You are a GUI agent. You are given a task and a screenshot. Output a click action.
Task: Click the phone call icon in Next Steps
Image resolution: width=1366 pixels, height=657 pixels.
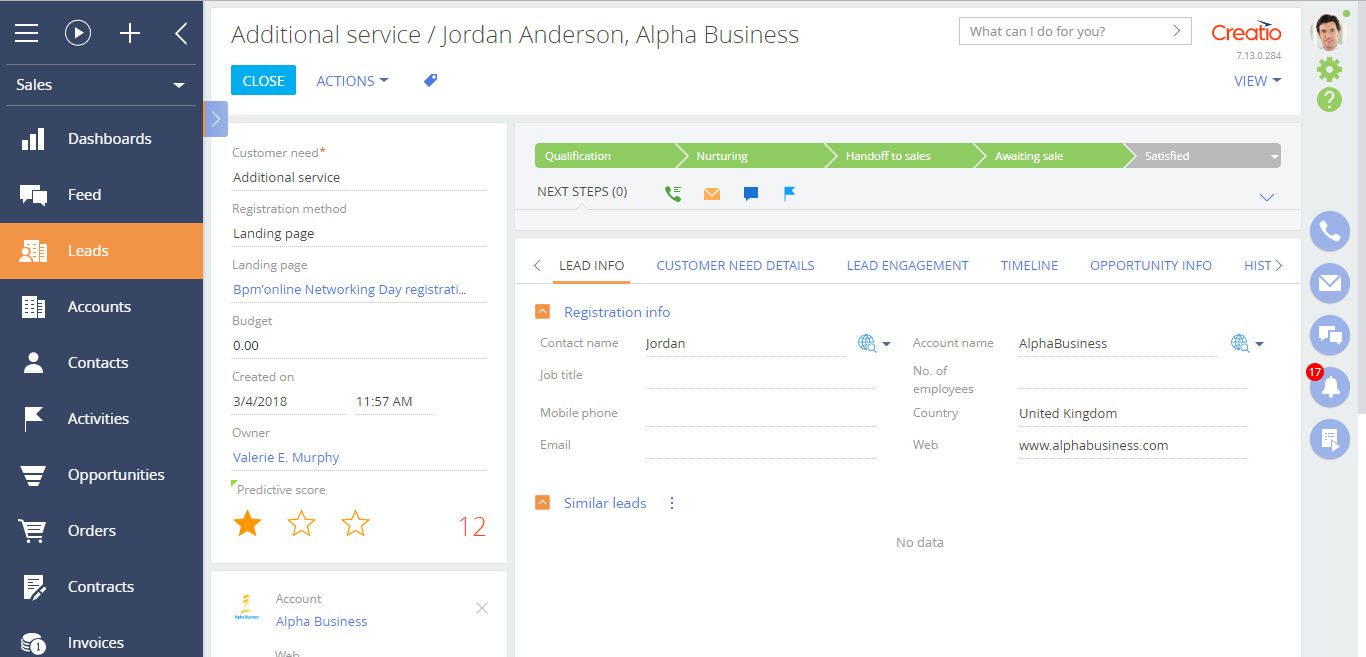click(673, 193)
